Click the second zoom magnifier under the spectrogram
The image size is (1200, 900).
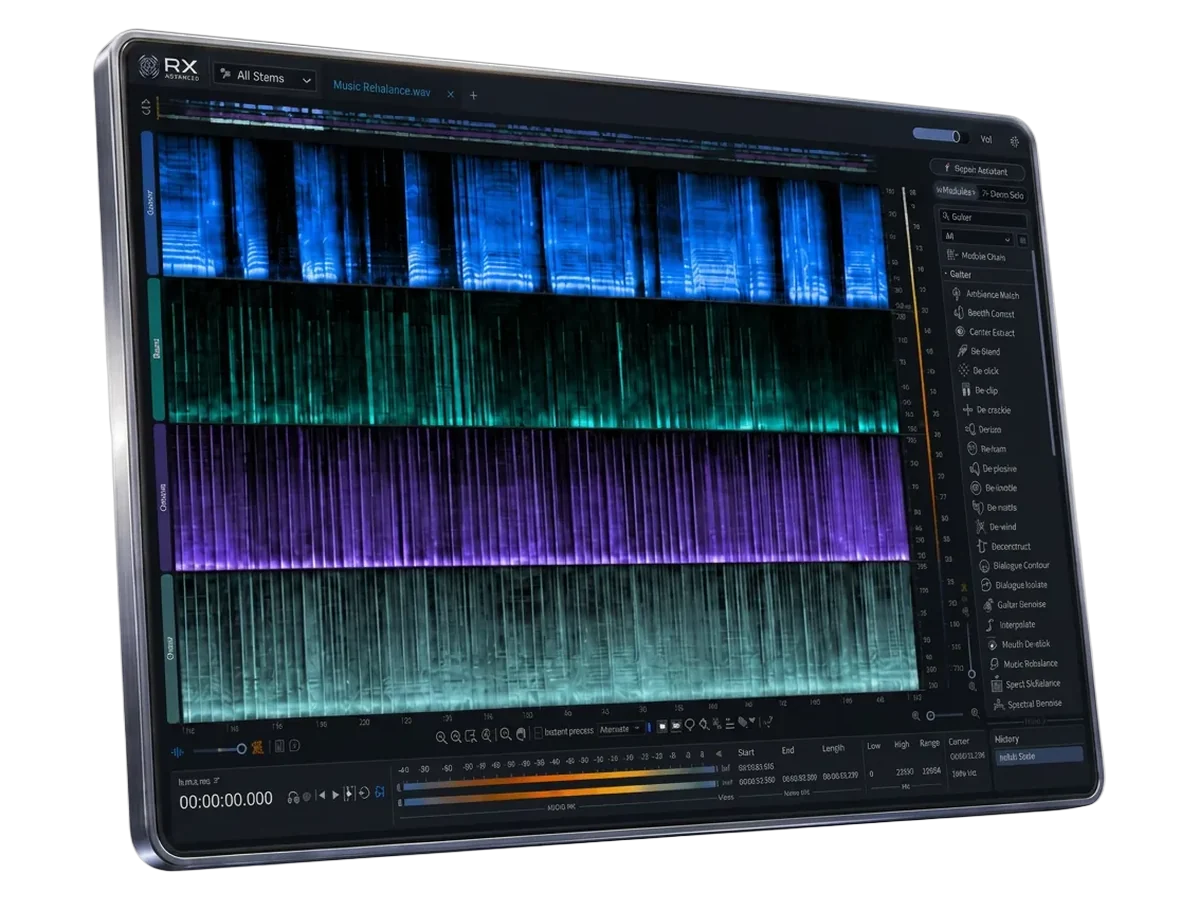coord(456,736)
